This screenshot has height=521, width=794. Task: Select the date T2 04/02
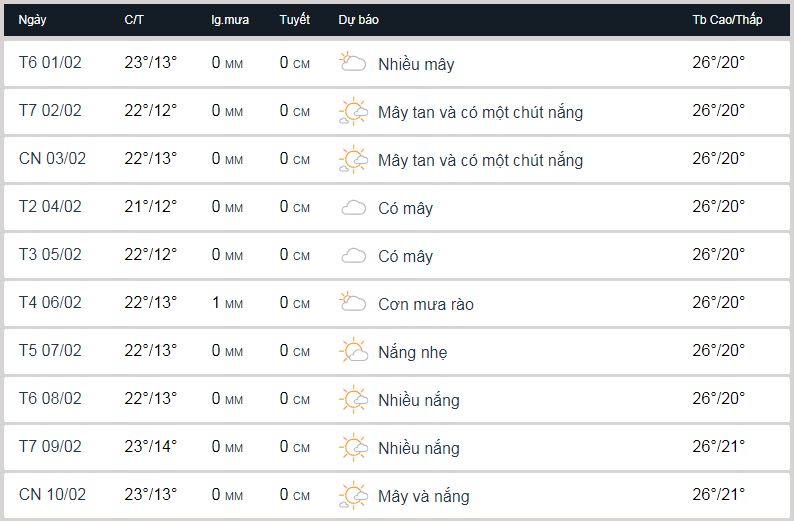point(50,207)
